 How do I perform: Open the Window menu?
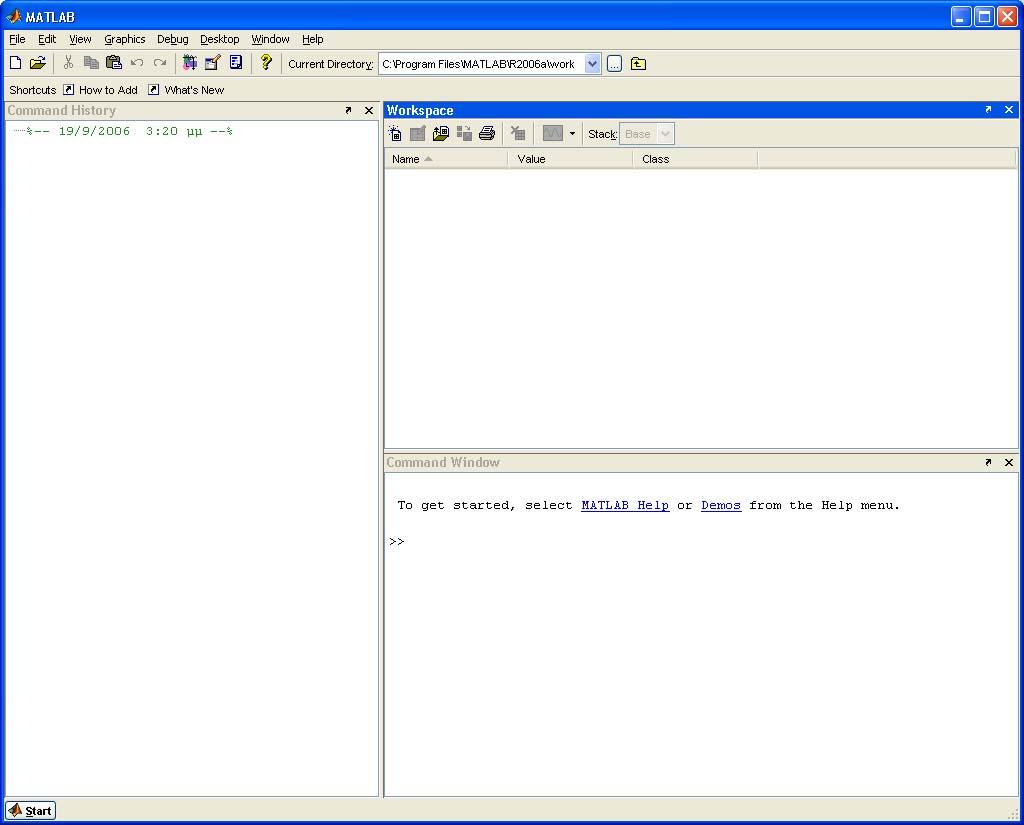coord(270,39)
